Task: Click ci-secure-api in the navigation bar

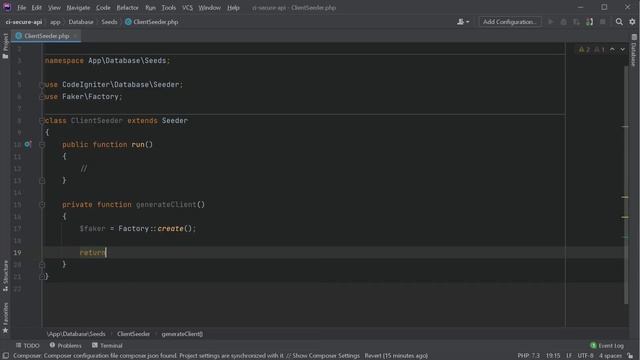Action: [24, 22]
